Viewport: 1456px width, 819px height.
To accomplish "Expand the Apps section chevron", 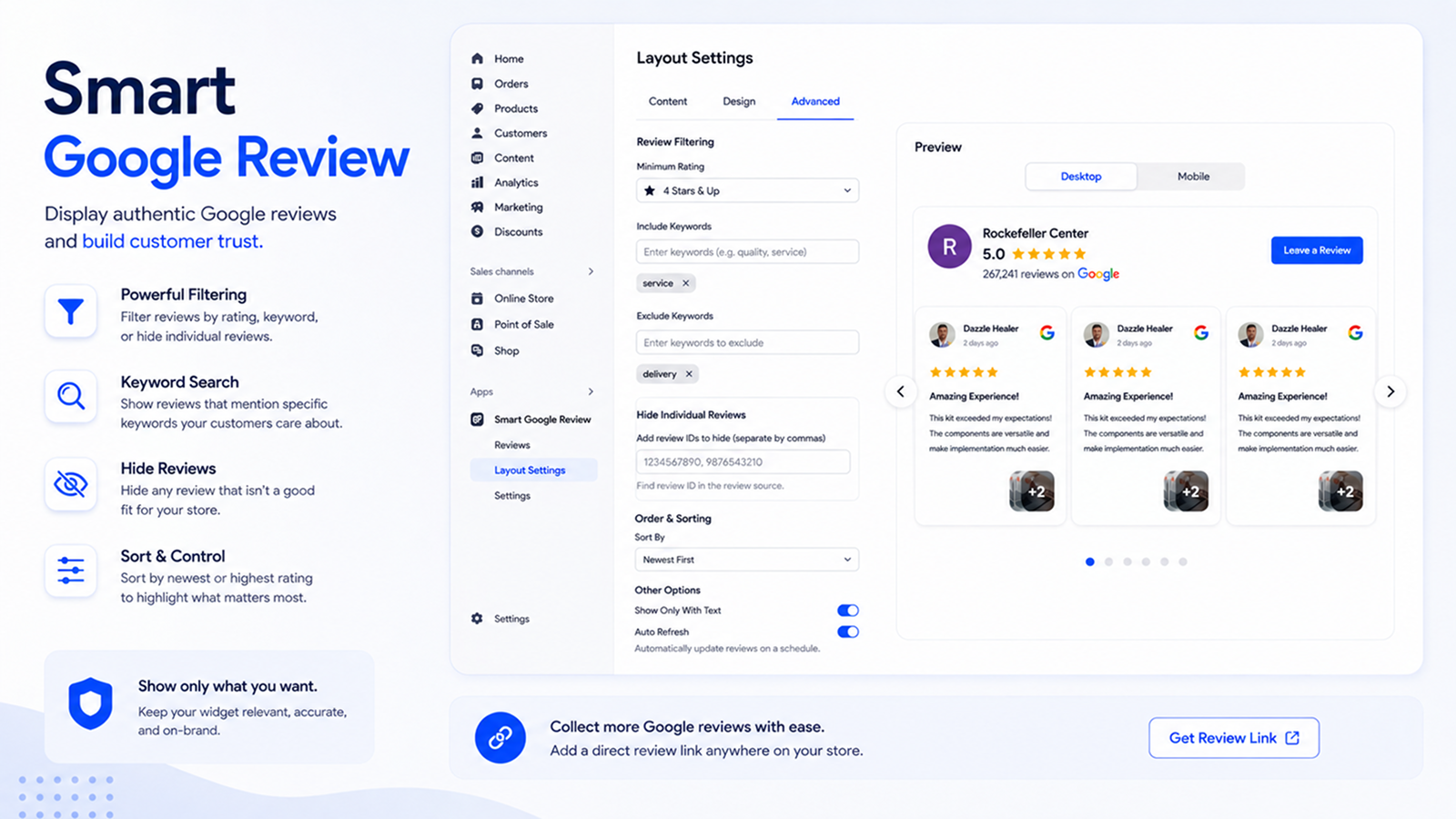I will pos(591,391).
